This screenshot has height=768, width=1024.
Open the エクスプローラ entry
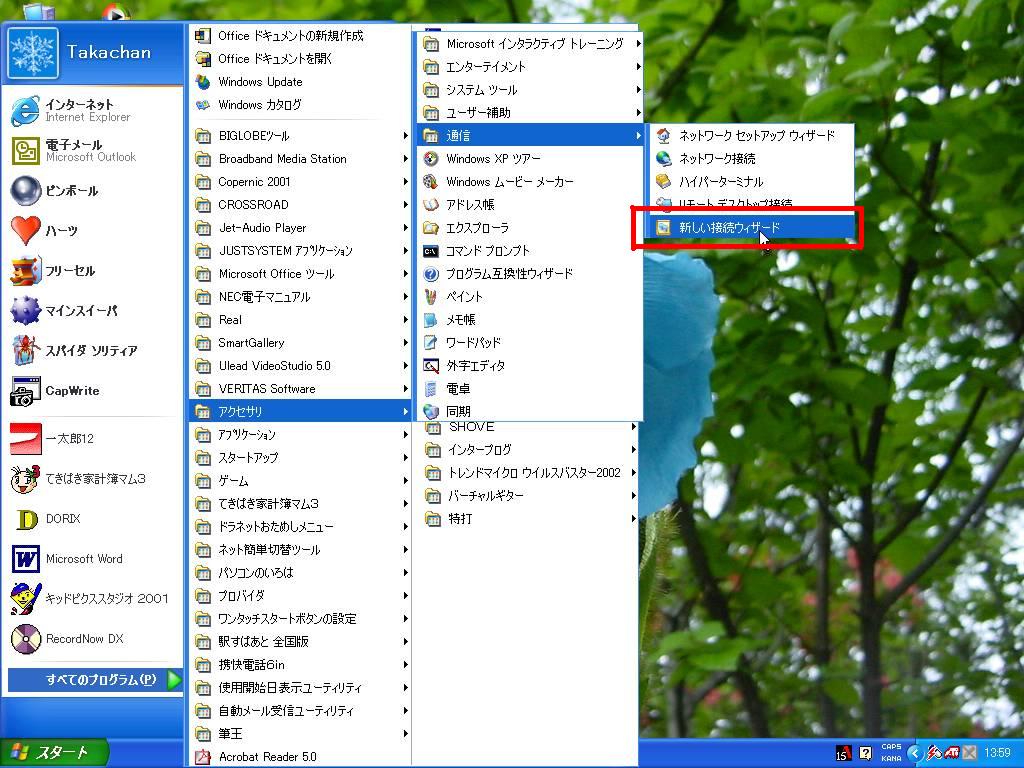pos(530,228)
